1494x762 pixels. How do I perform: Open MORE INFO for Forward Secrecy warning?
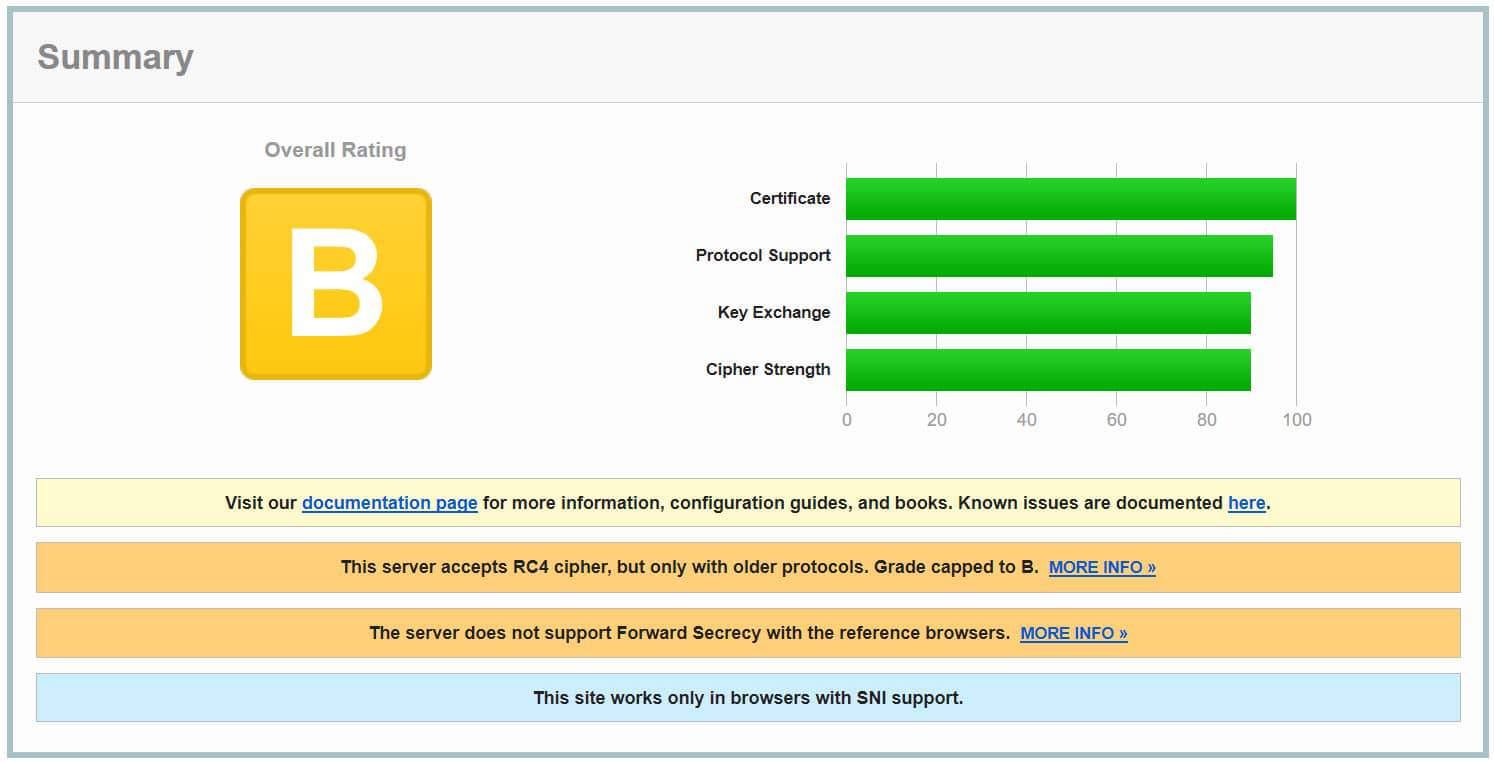pyautogui.click(x=1074, y=633)
